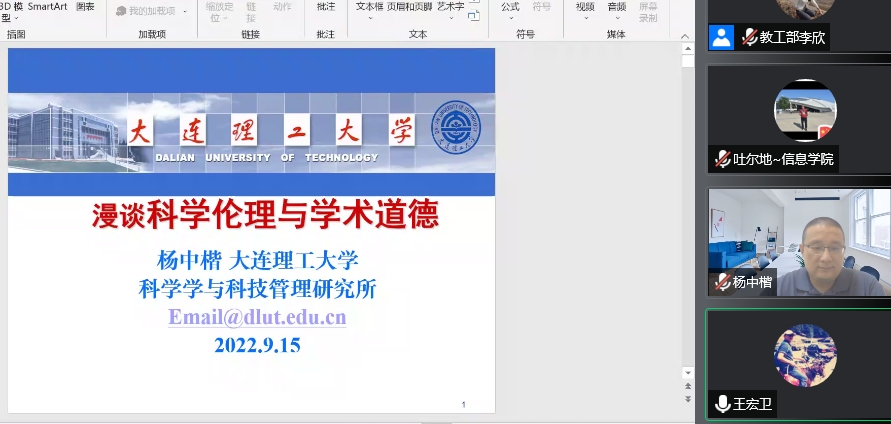Expand the 我的加载项 dropdown arrow
891x424 pixels.
coord(185,11)
